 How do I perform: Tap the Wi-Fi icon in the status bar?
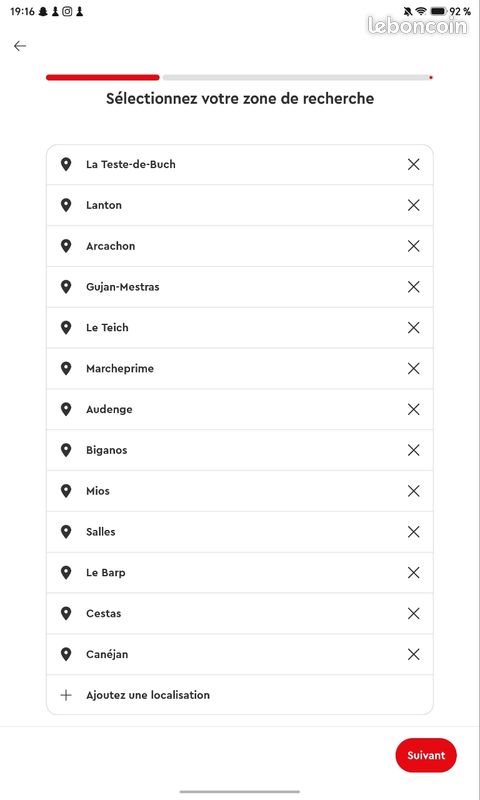tap(421, 11)
